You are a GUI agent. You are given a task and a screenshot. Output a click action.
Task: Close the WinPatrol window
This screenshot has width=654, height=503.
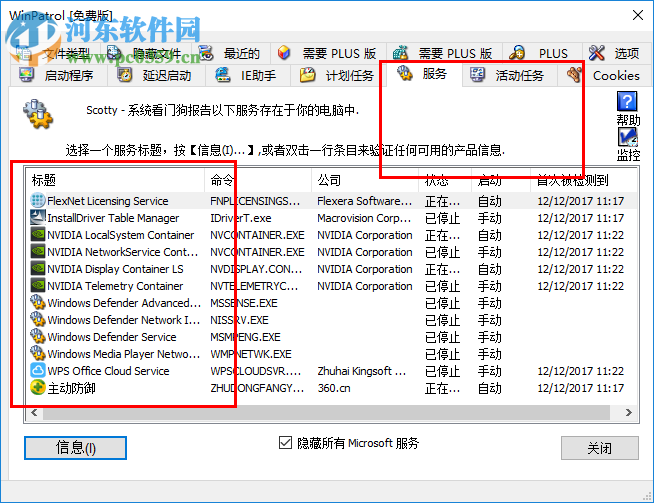click(638, 15)
